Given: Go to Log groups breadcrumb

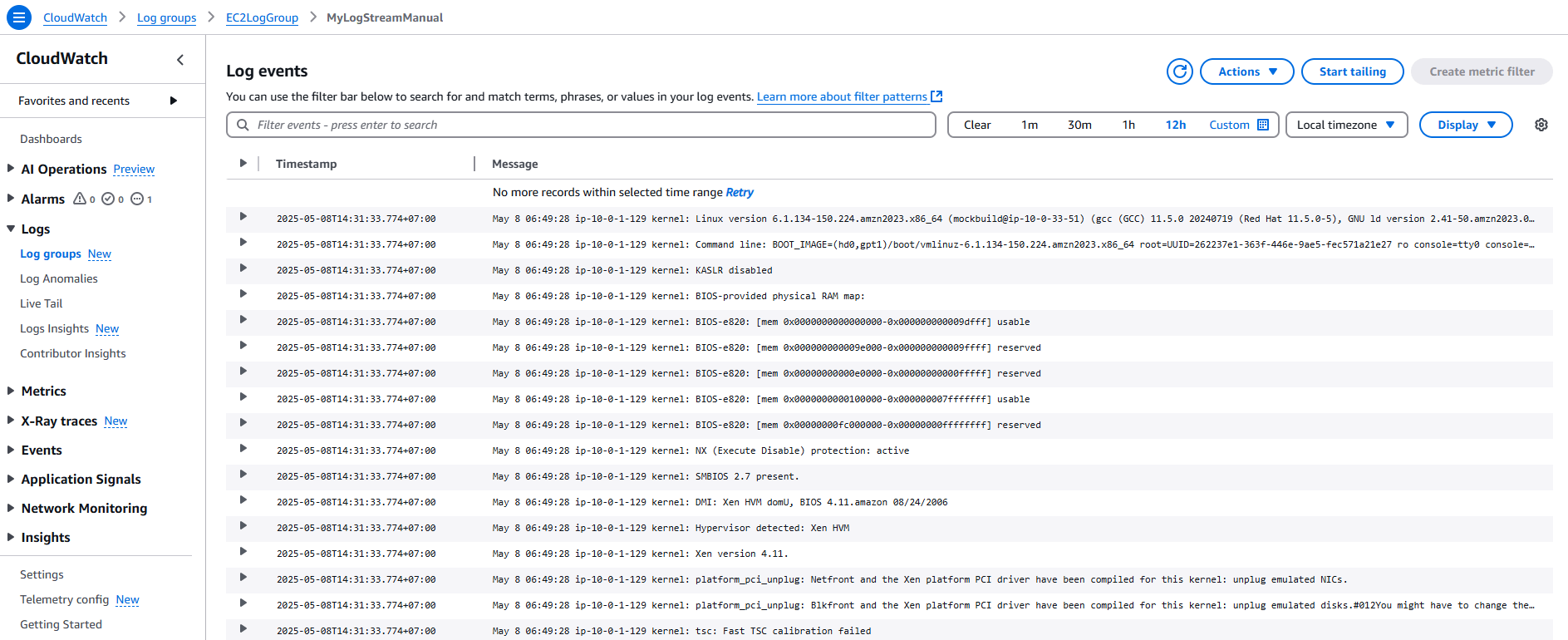Looking at the screenshot, I should (166, 17).
